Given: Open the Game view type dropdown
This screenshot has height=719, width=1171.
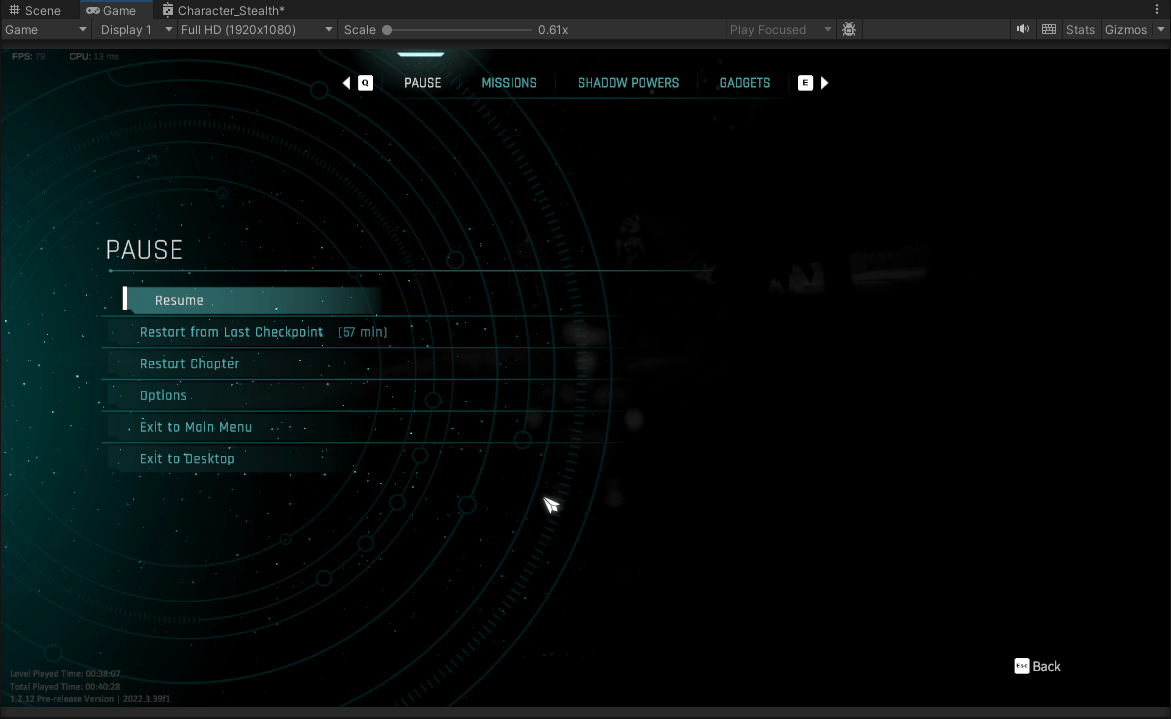Looking at the screenshot, I should point(46,30).
